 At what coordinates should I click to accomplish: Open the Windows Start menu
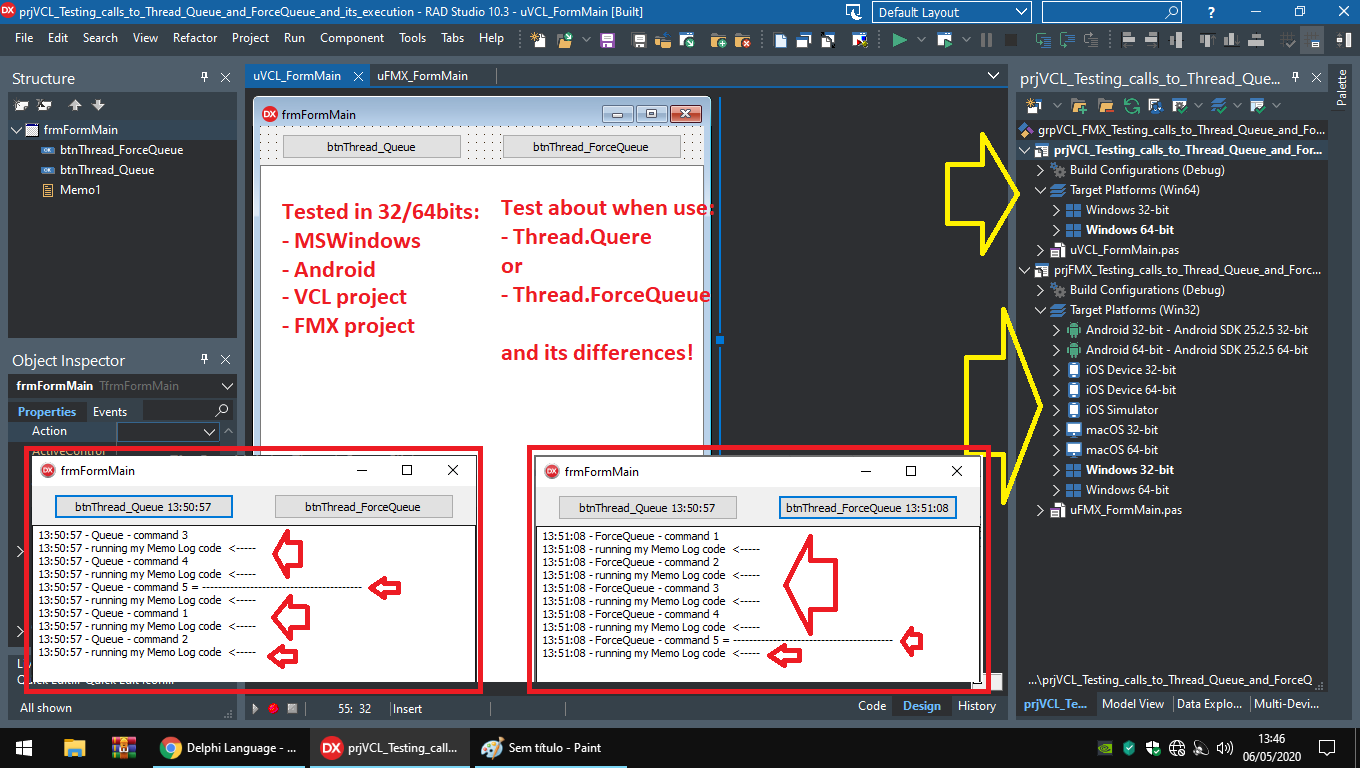(x=23, y=747)
